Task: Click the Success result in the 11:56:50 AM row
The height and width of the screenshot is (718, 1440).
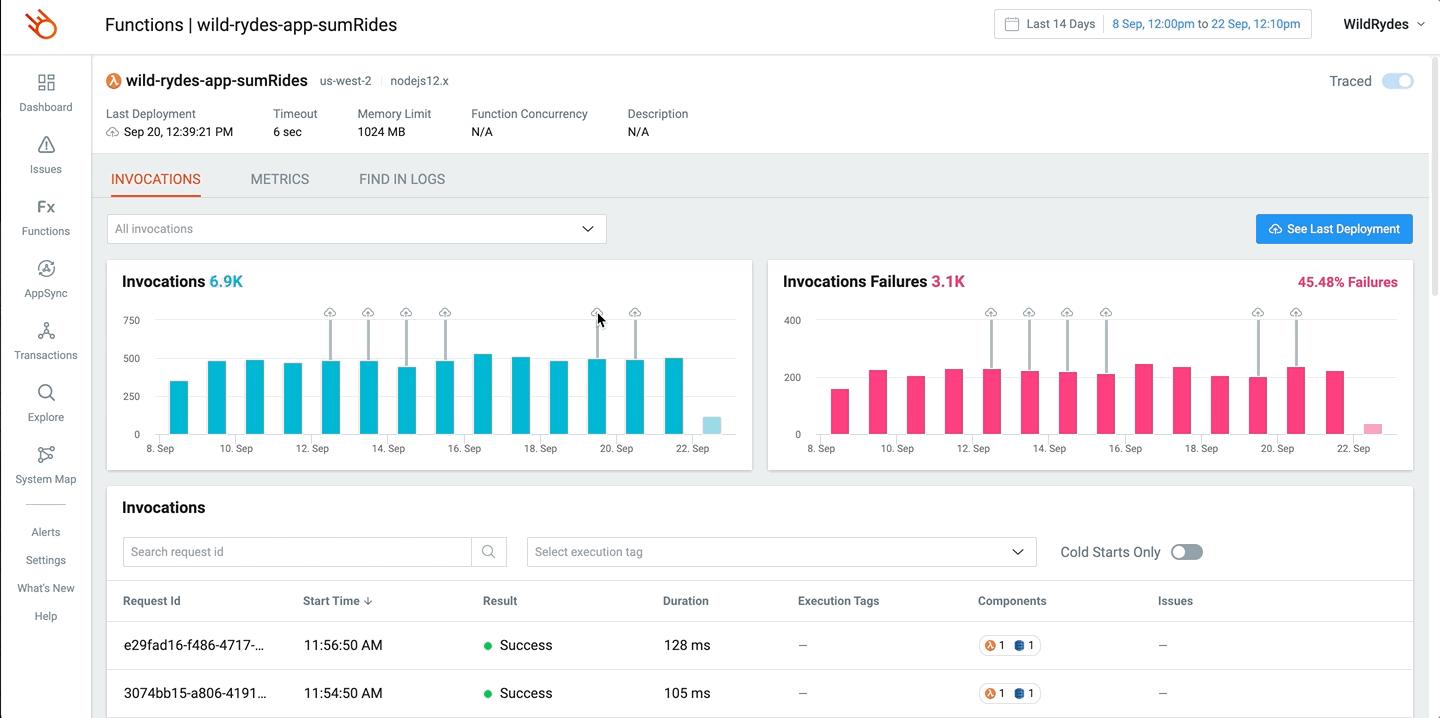Action: coord(518,645)
